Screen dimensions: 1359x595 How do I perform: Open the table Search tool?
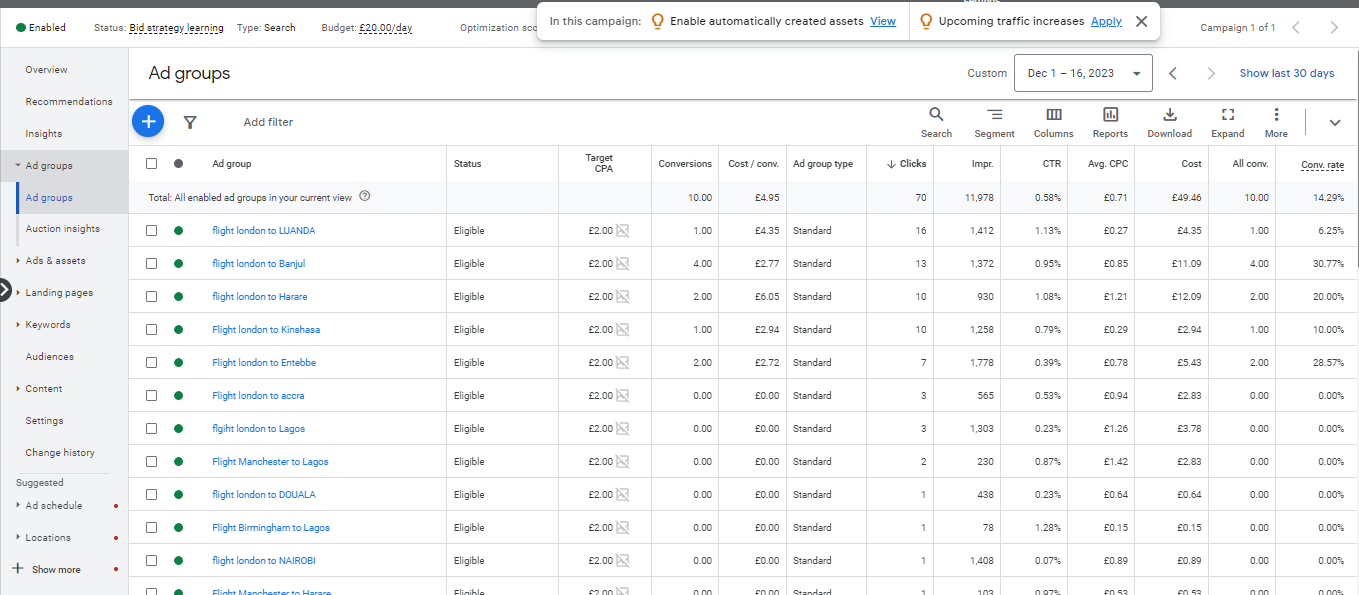[936, 122]
